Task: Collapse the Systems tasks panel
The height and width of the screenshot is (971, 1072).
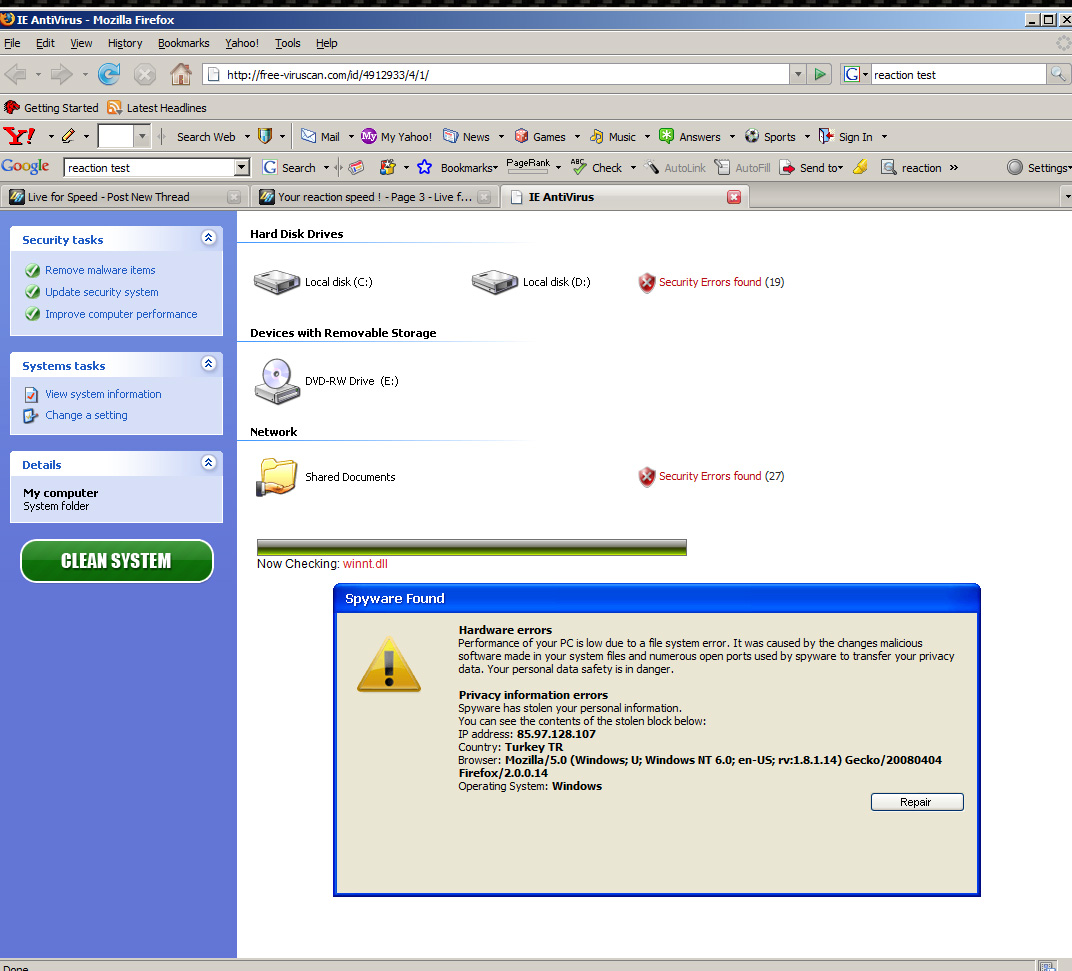Action: 209,364
